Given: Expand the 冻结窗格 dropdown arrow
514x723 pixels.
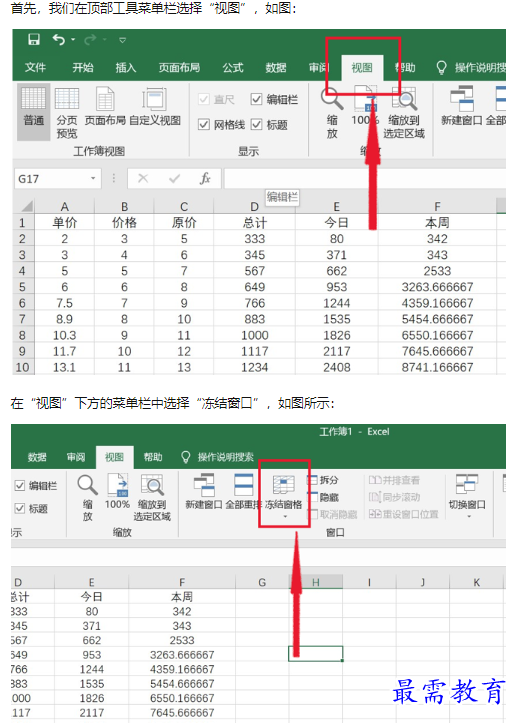Looking at the screenshot, I should (x=285, y=516).
